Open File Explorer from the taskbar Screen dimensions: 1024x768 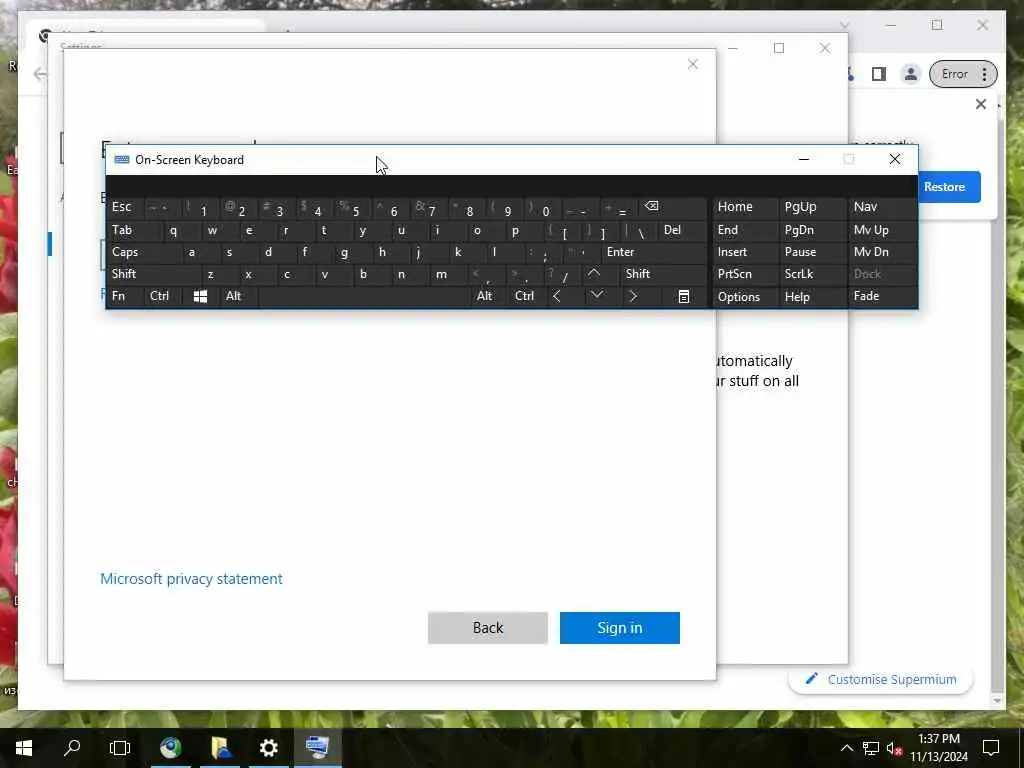tap(221, 748)
